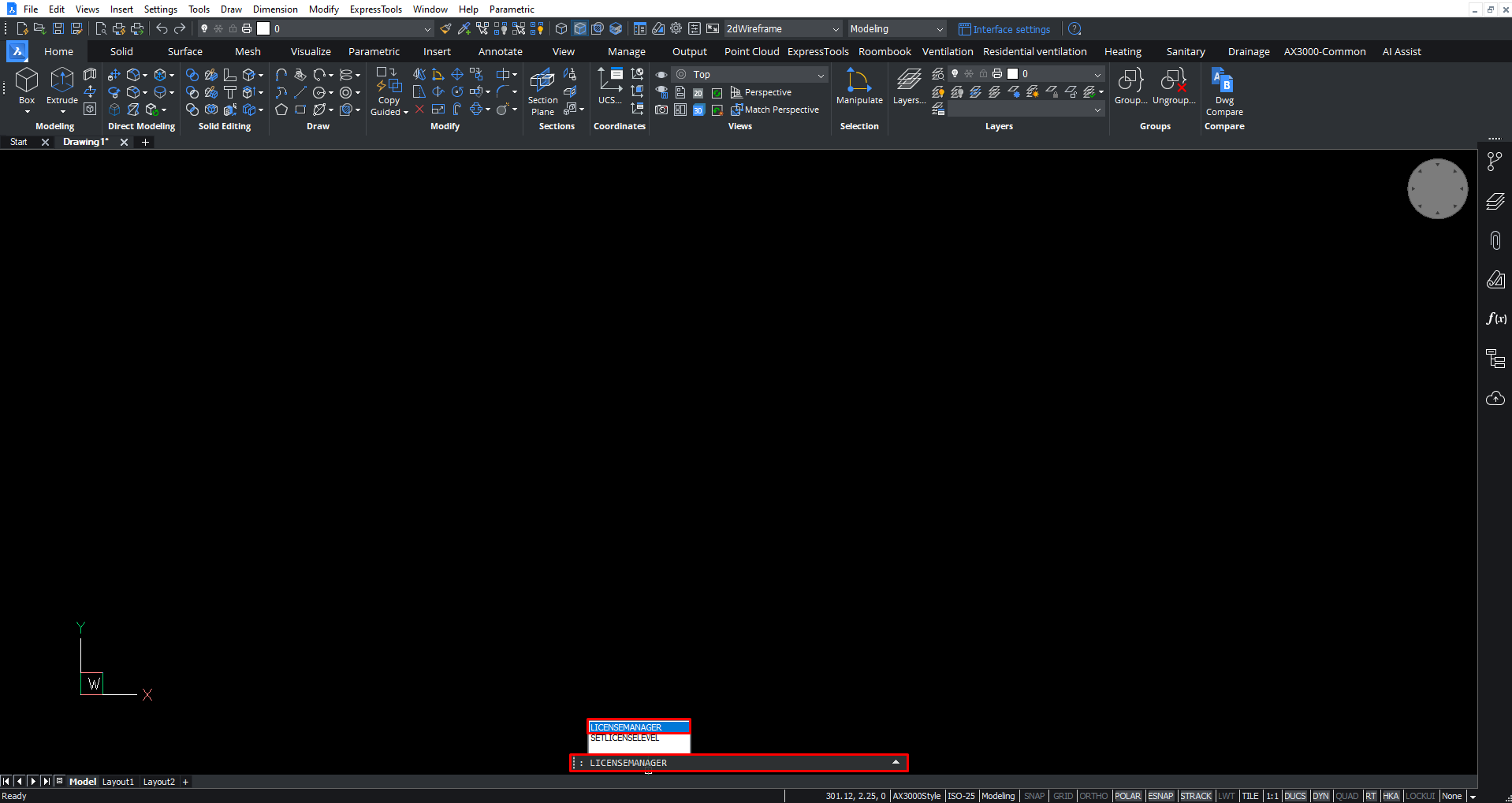Close the Drawing1 document tab
This screenshot has height=803, width=1512.
(x=124, y=142)
